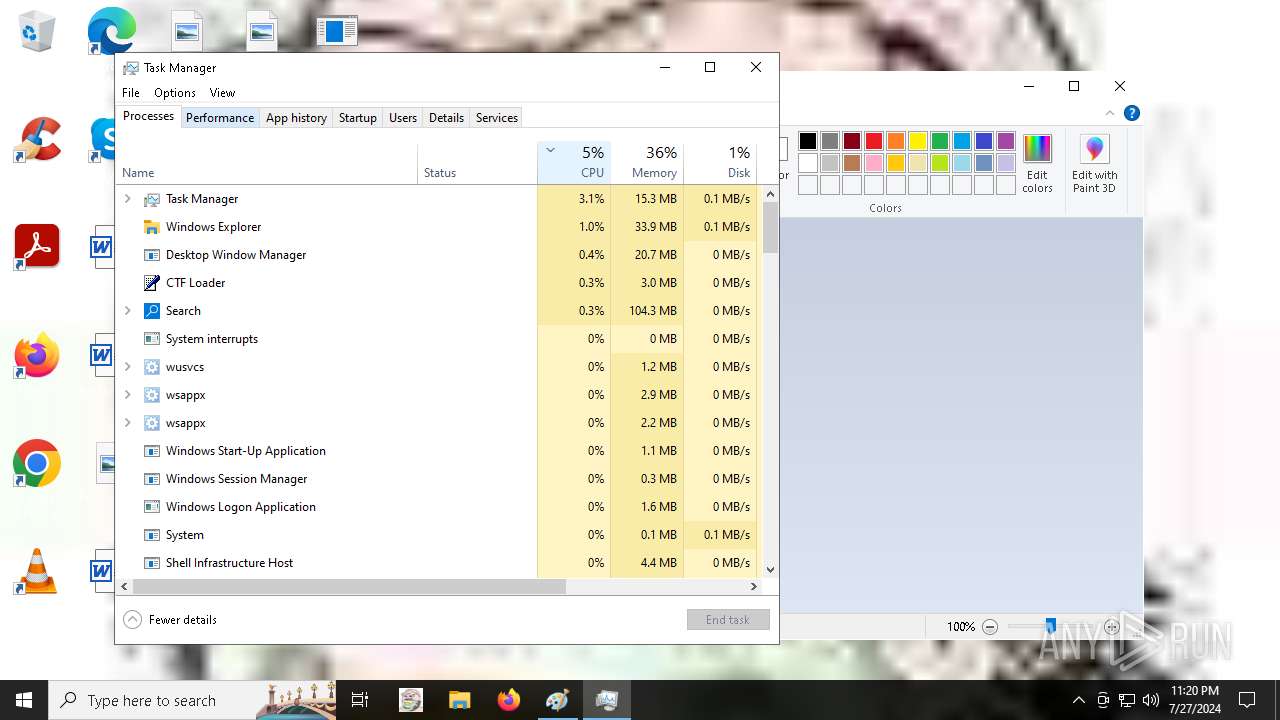Open the network status tray icon

coord(1127,700)
